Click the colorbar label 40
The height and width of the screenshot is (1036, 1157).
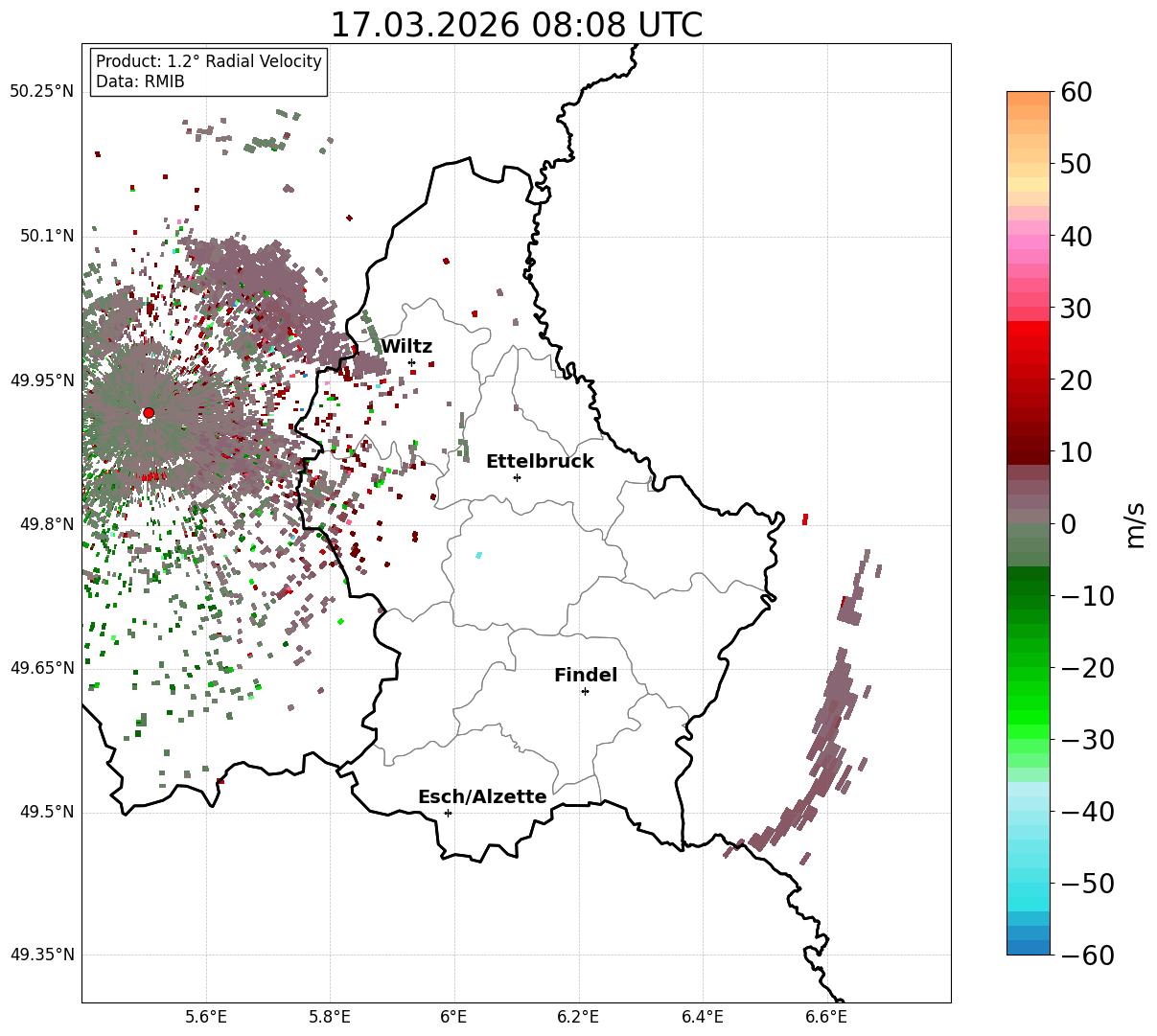pos(1075,236)
